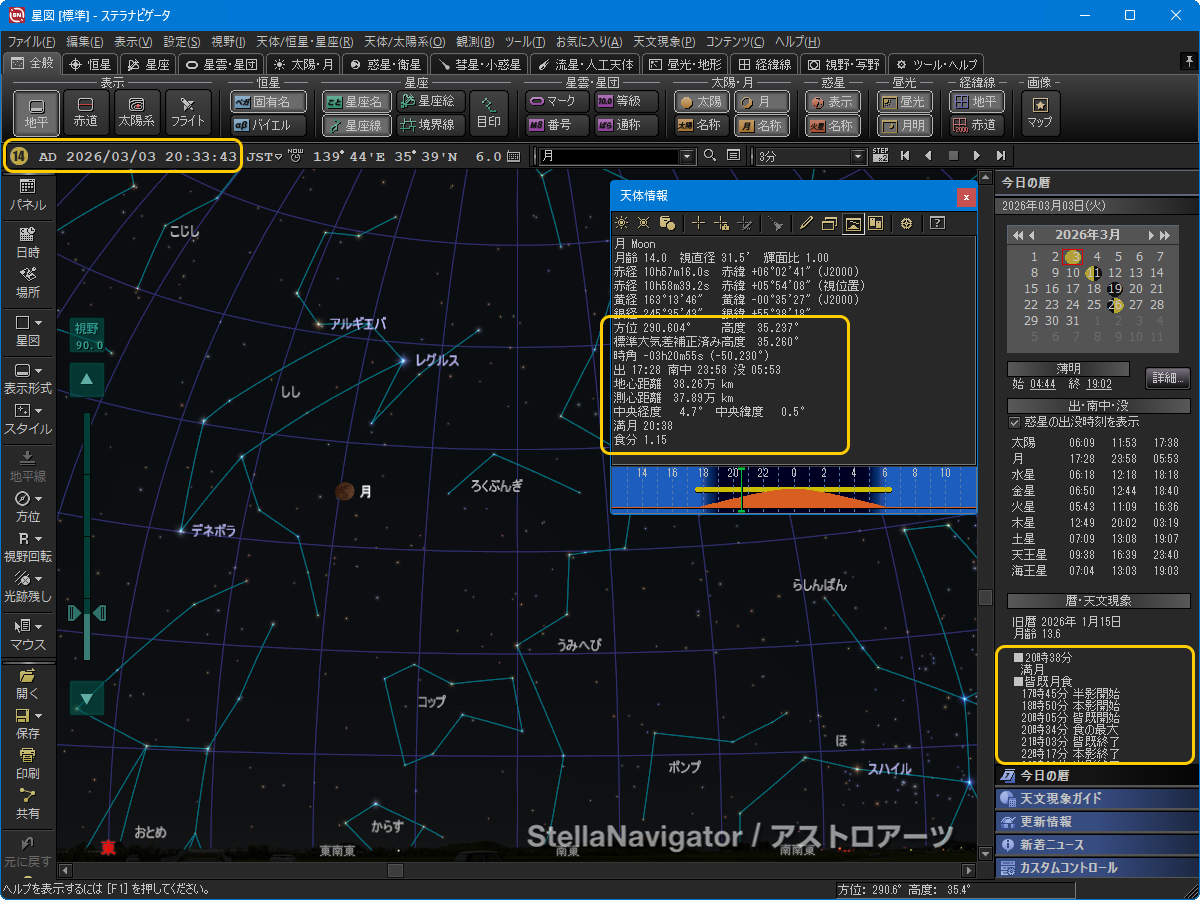Screen dimensions: 1200x900
Task: Switch to the 太陽・月 tab
Action: point(304,64)
